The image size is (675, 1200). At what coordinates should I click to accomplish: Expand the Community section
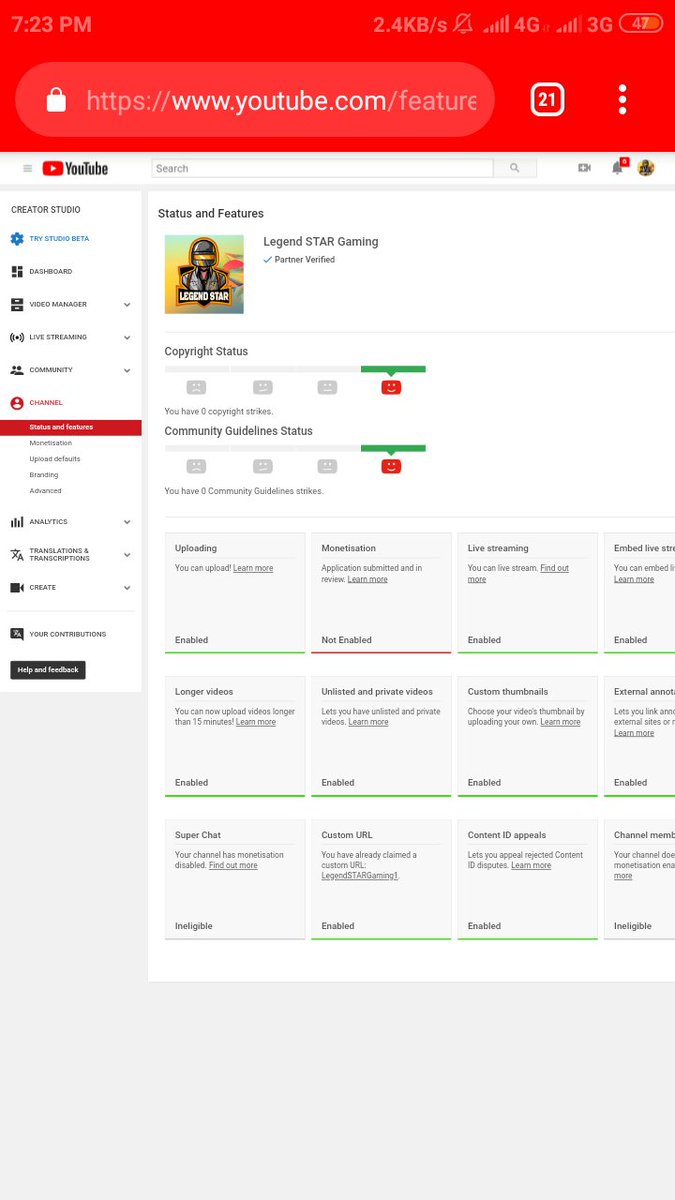[127, 370]
